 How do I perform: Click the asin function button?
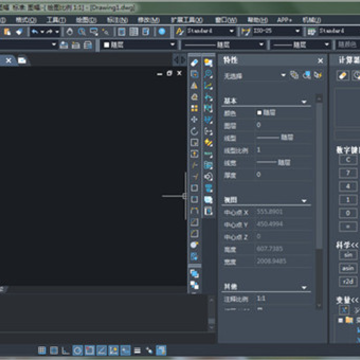348,268
